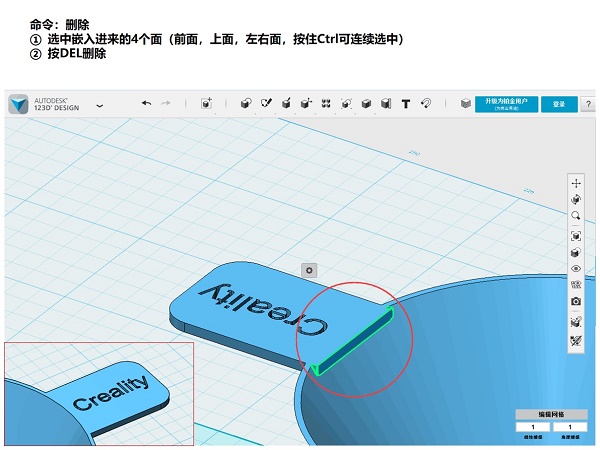Screen dimensions: 600x450
Task: Click the gear icon above the tab
Action: pyautogui.click(x=309, y=271)
